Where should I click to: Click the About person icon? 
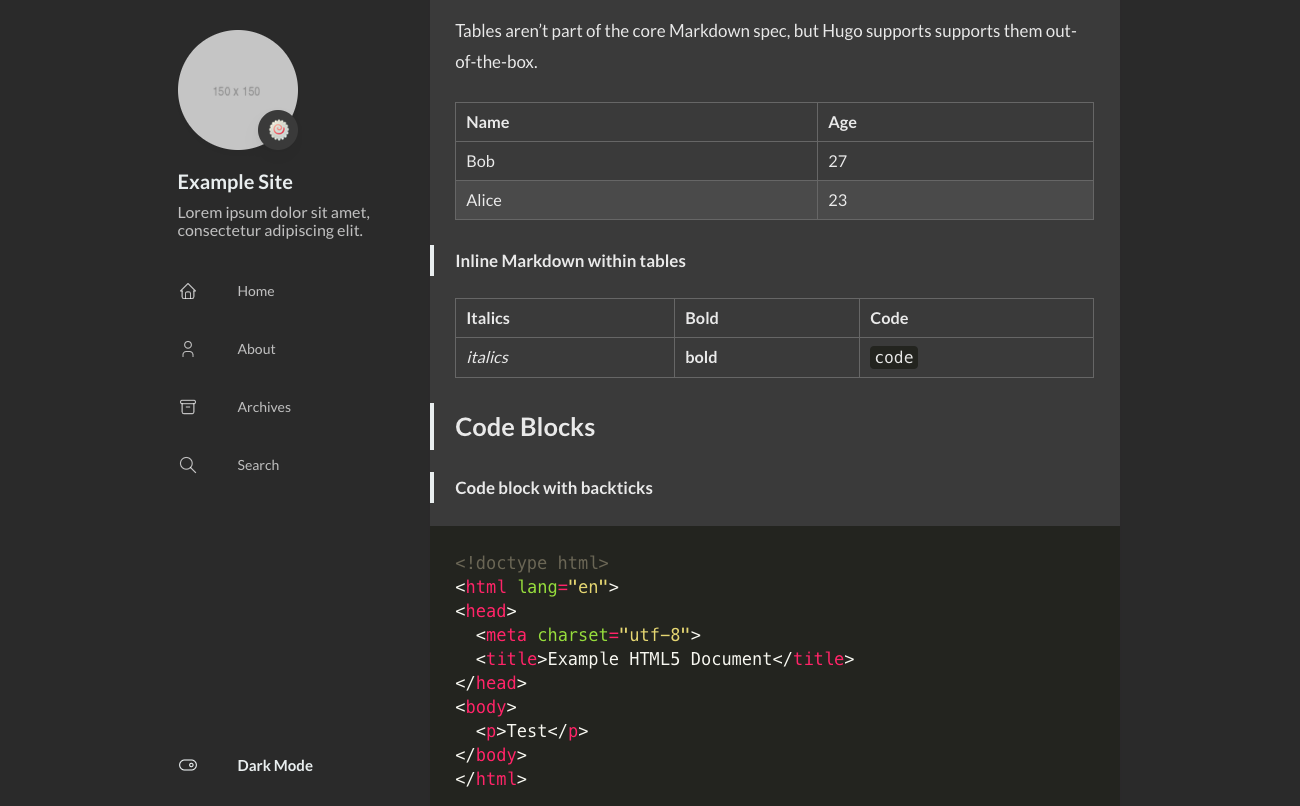click(187, 349)
